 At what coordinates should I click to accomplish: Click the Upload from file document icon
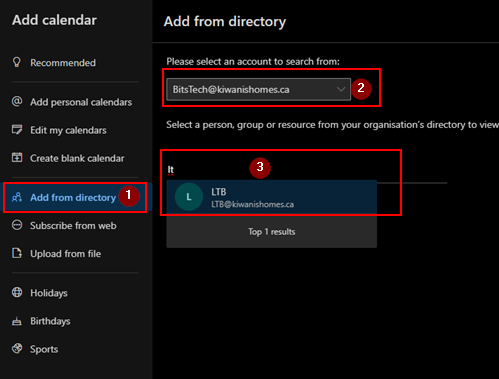[17, 253]
